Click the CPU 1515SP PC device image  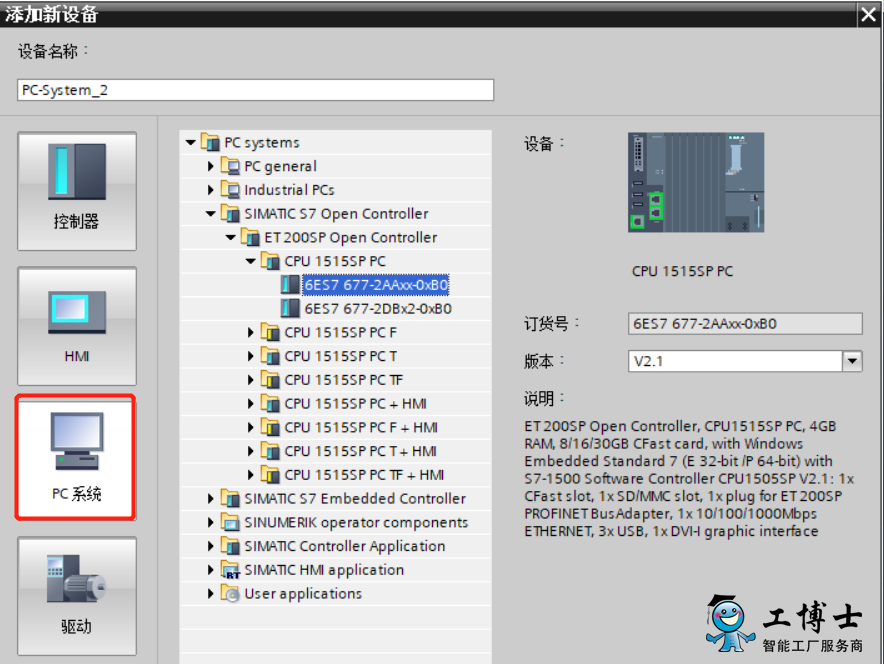pos(696,182)
